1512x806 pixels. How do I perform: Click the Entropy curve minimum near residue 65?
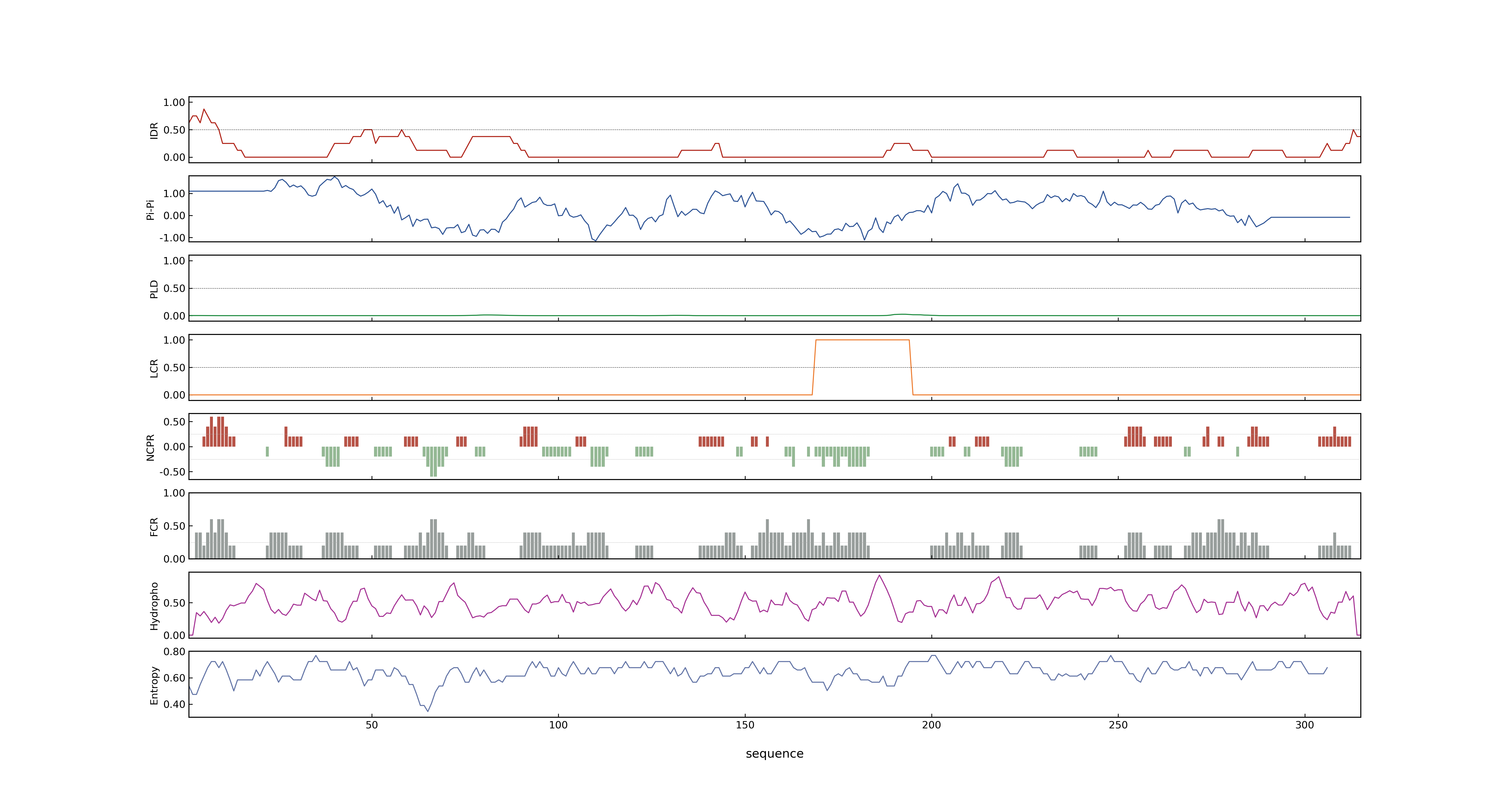coord(428,711)
